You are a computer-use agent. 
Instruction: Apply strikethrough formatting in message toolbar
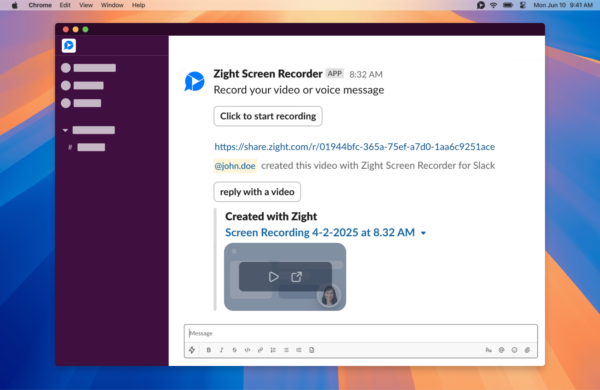tap(235, 350)
